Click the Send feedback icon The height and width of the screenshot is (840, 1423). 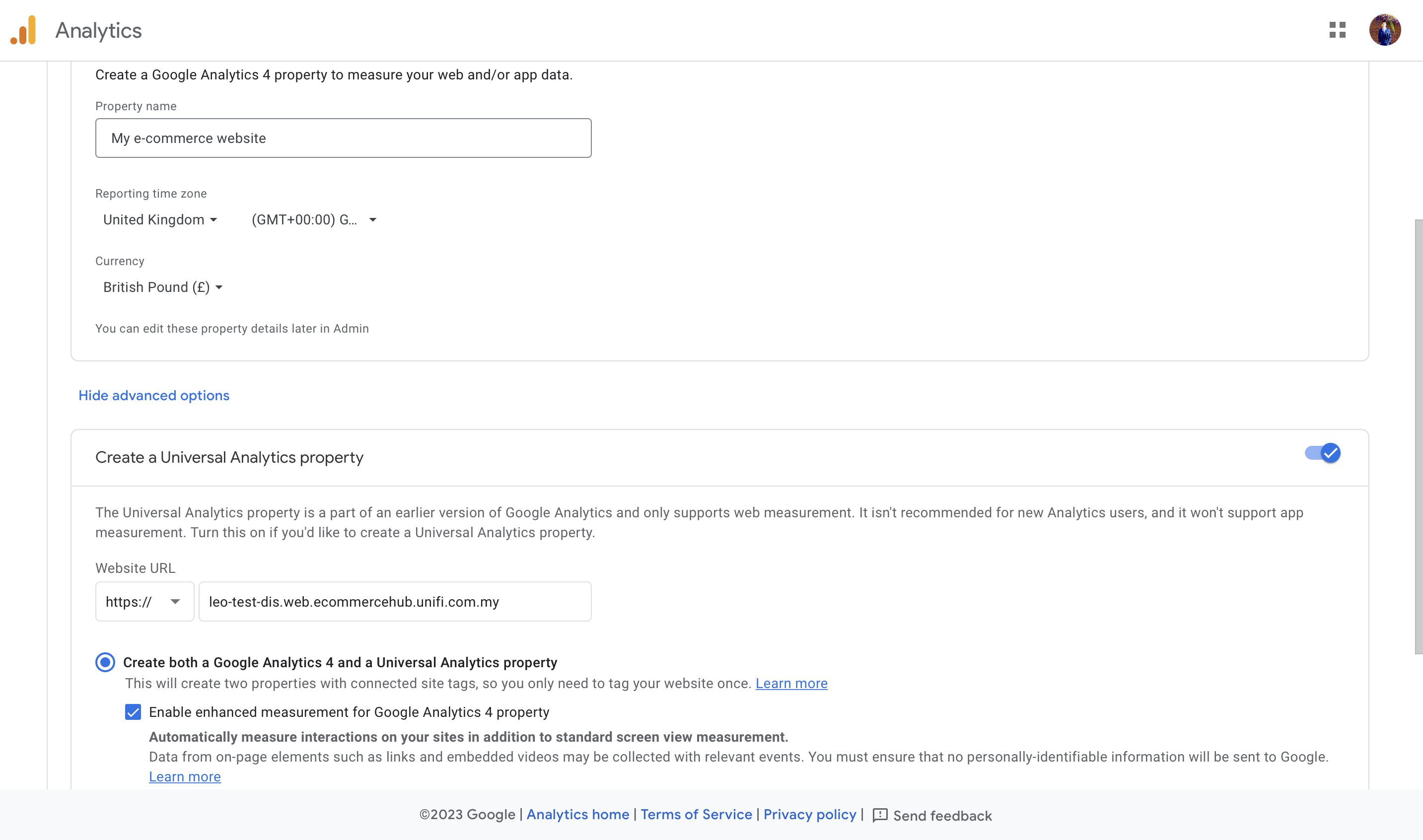(880, 815)
